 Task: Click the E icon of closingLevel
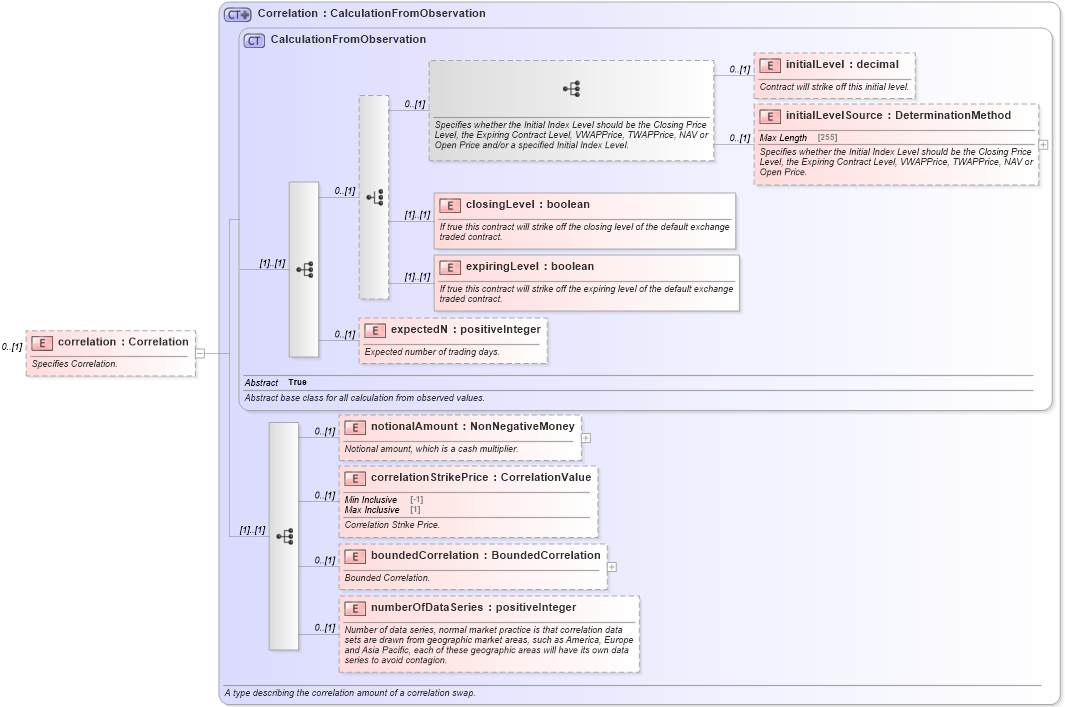click(x=450, y=205)
